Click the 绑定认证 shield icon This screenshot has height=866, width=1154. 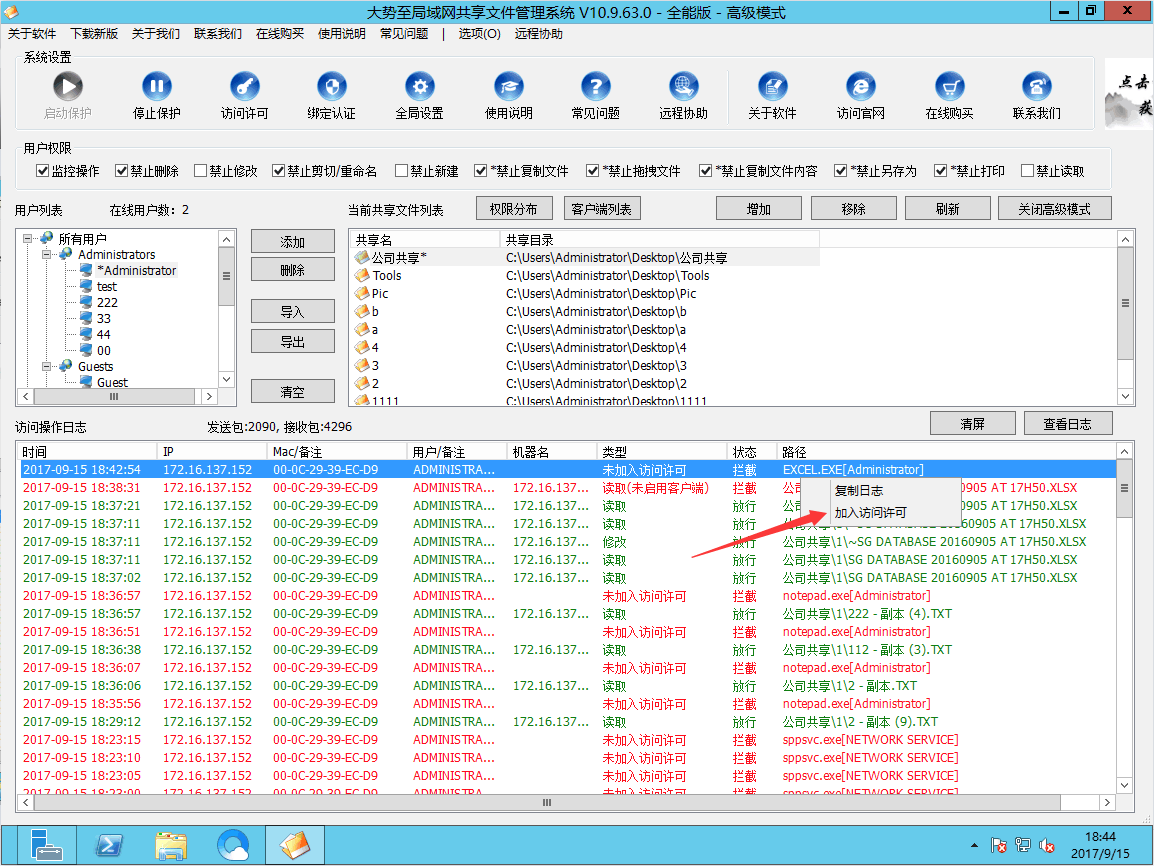tap(331, 87)
